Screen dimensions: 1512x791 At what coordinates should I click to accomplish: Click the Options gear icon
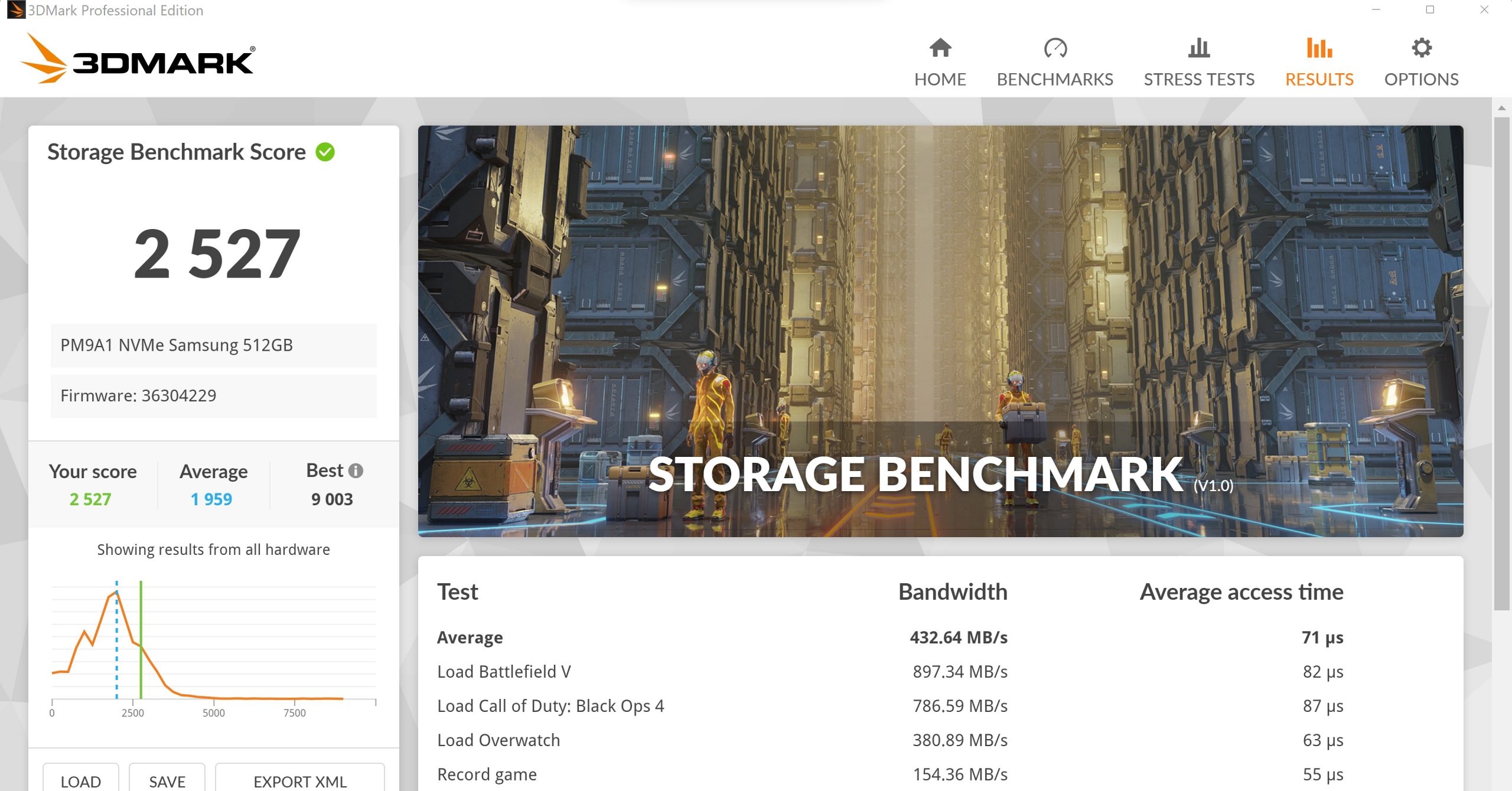pyautogui.click(x=1421, y=48)
